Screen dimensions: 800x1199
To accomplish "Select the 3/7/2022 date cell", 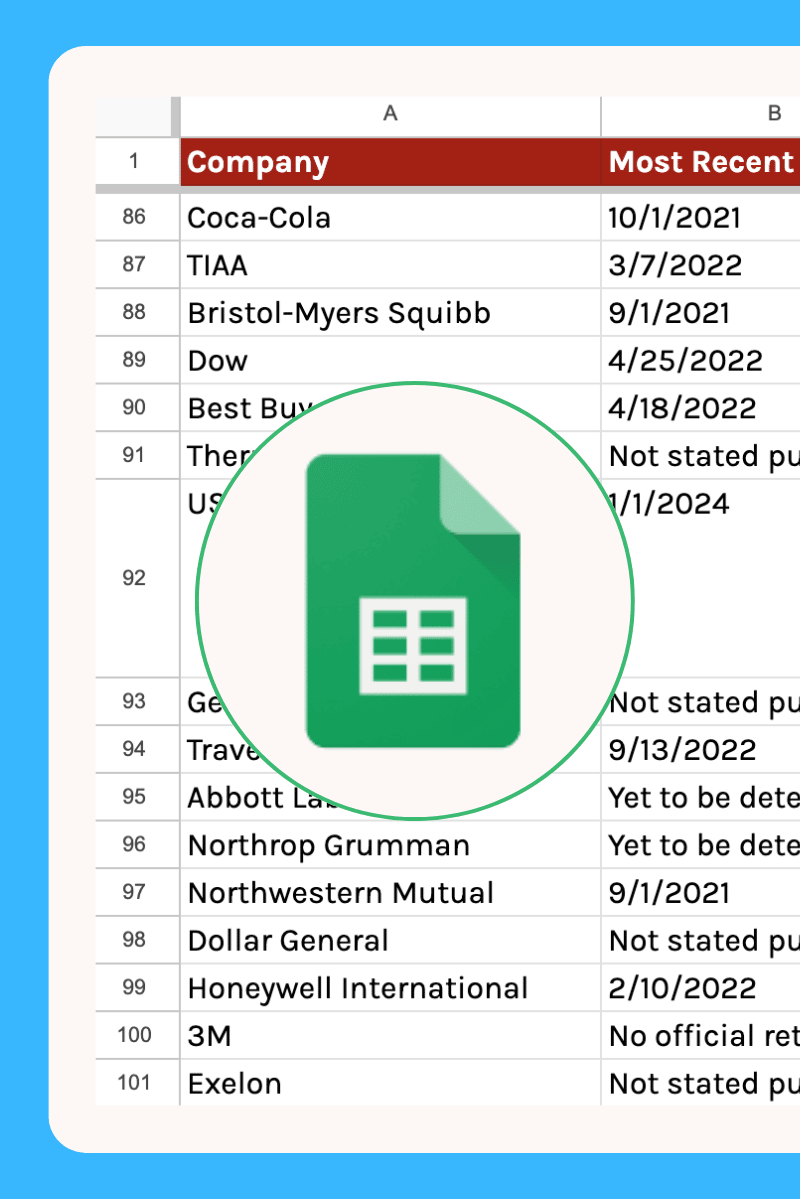I will pyautogui.click(x=701, y=265).
